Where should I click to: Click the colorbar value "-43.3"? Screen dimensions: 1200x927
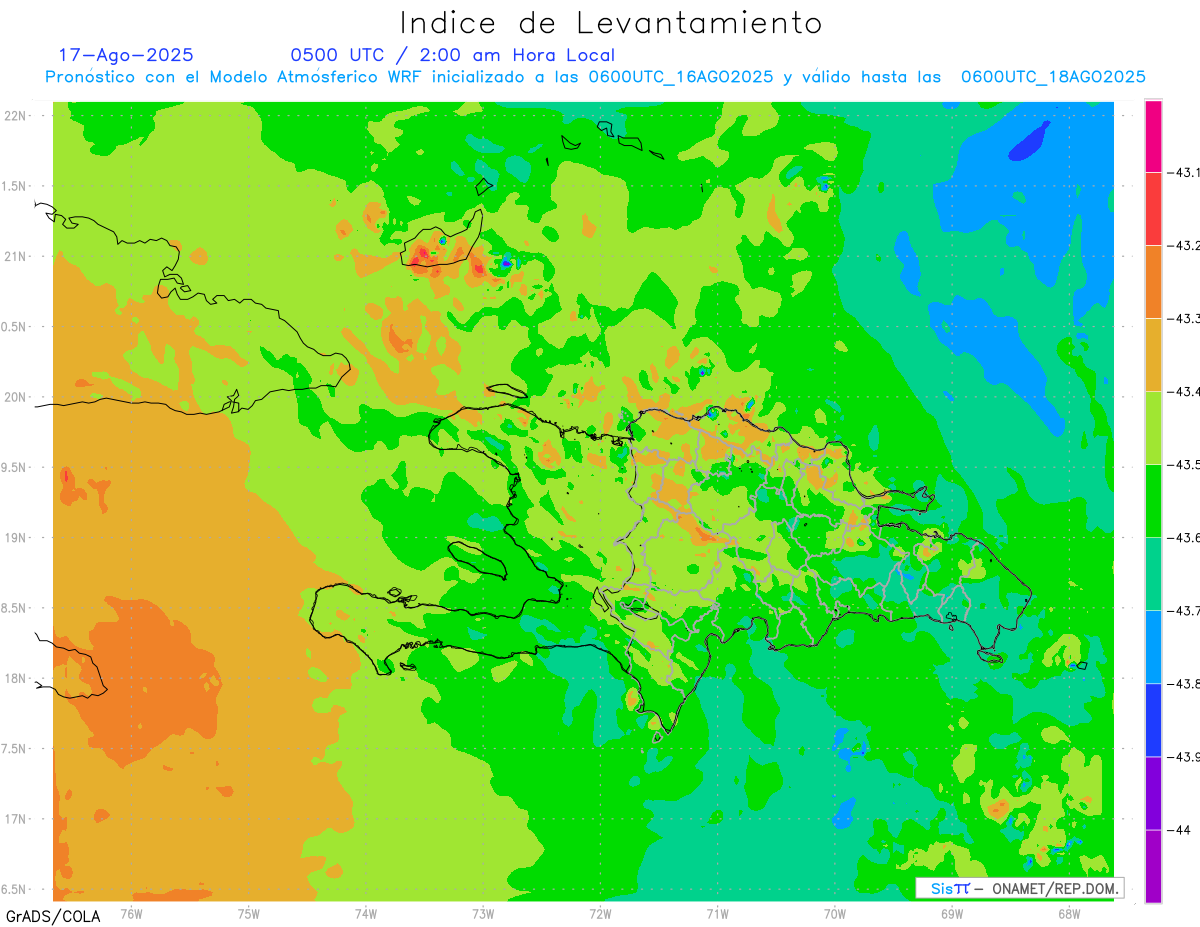[x=1184, y=319]
